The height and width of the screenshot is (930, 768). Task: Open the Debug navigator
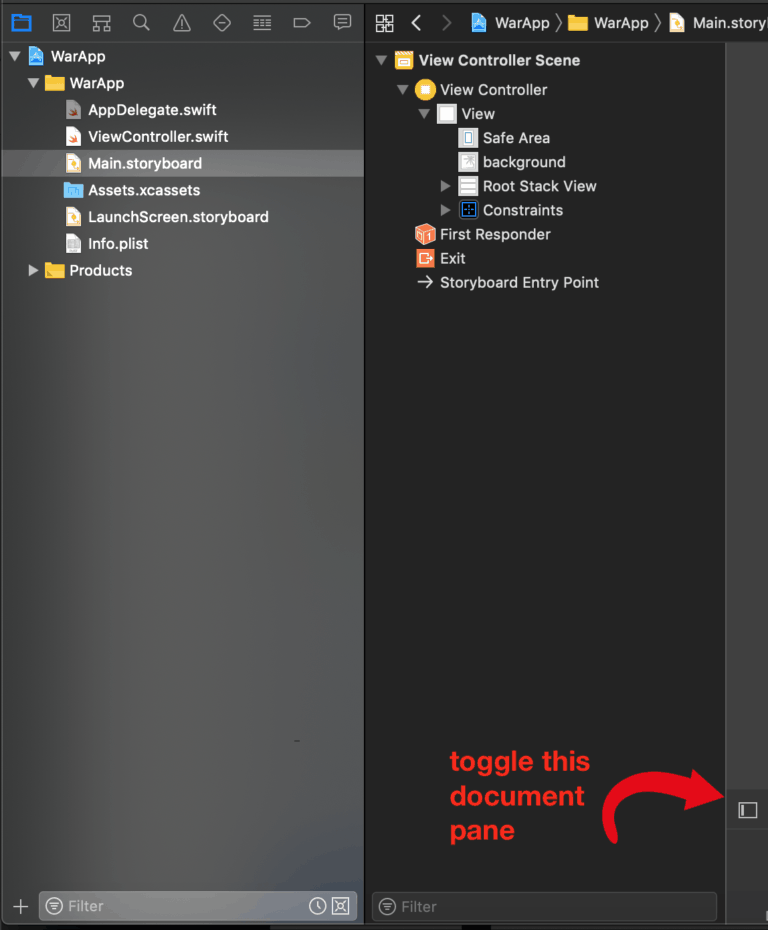click(262, 23)
